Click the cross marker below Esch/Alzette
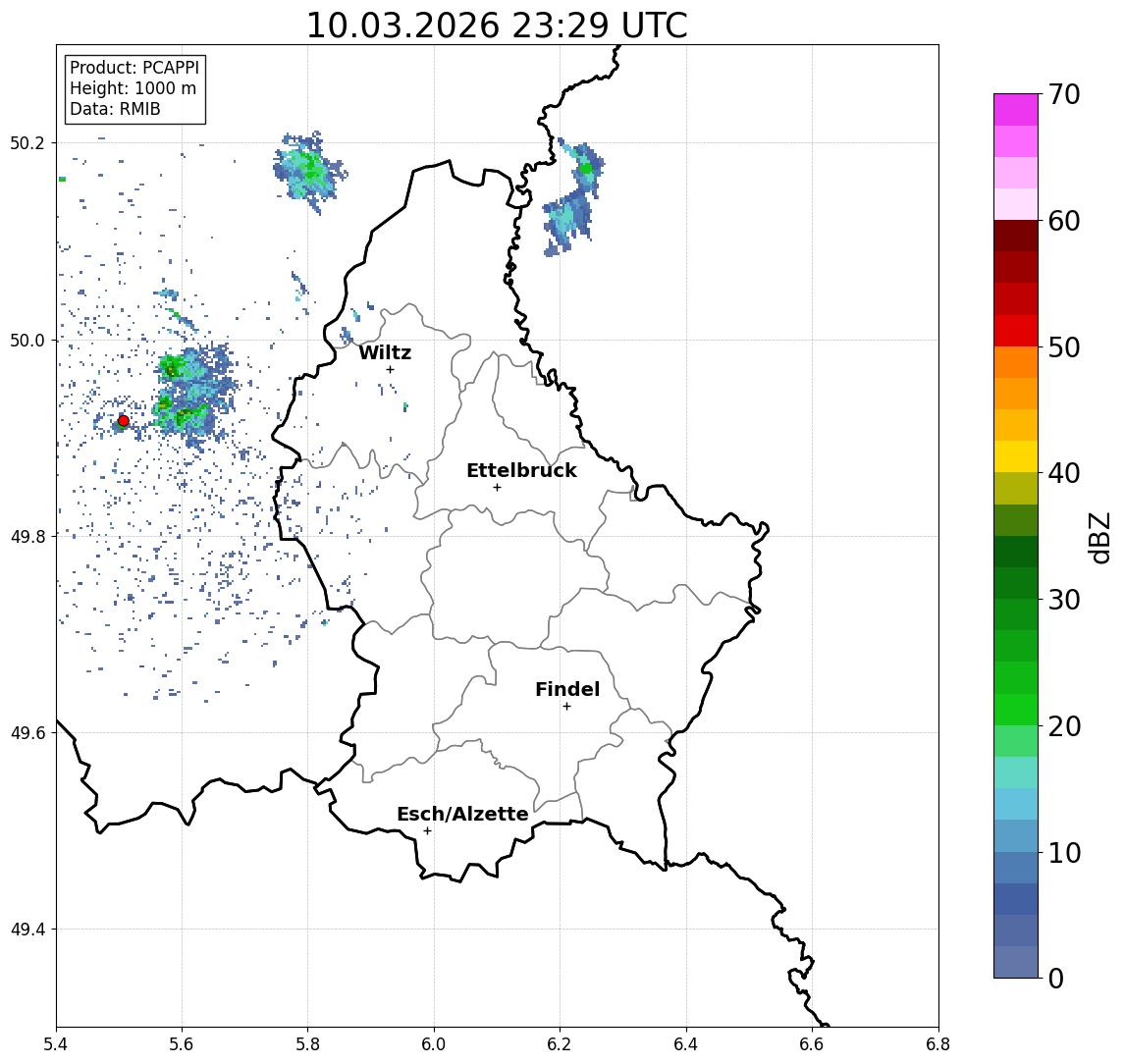This screenshot has width=1124, height=1064. coord(427,831)
